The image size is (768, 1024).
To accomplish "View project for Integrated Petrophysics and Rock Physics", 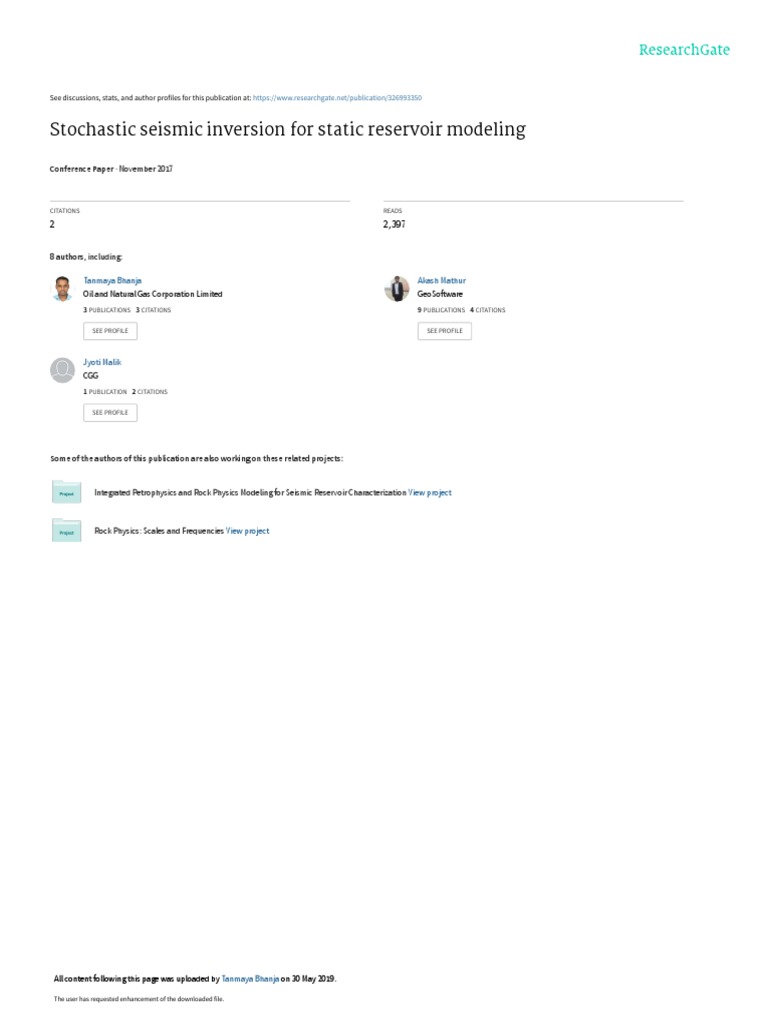I will tap(430, 493).
